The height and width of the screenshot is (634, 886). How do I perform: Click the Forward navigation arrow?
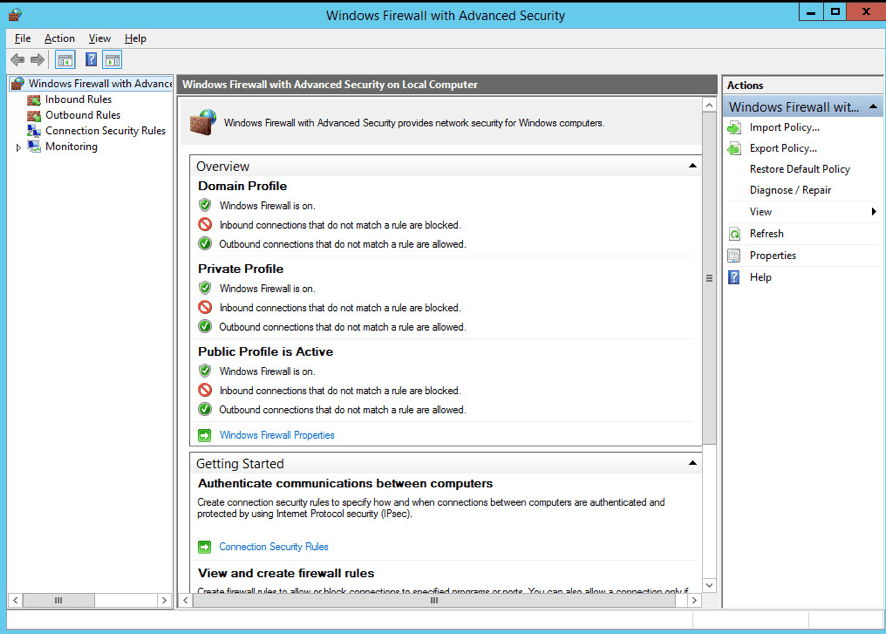coord(37,59)
